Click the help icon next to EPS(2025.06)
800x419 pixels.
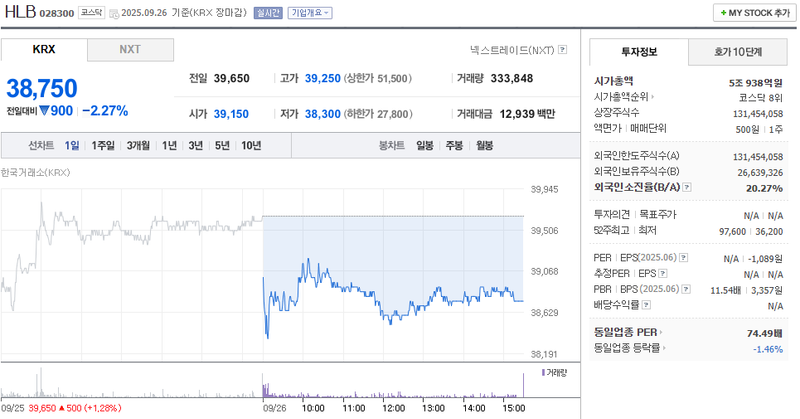[x=684, y=258]
